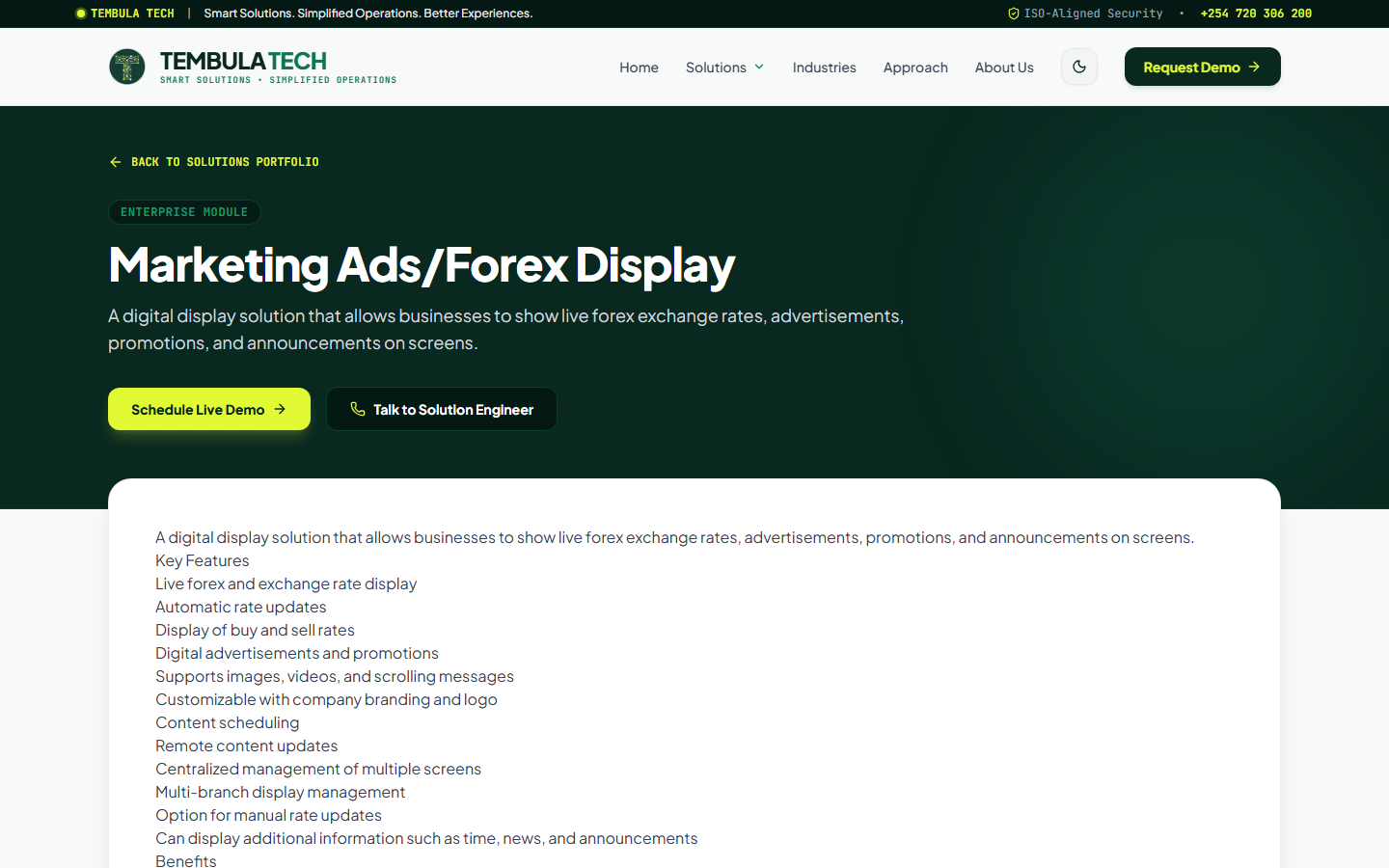Open the Solutions menu
The height and width of the screenshot is (868, 1389).
click(x=725, y=68)
